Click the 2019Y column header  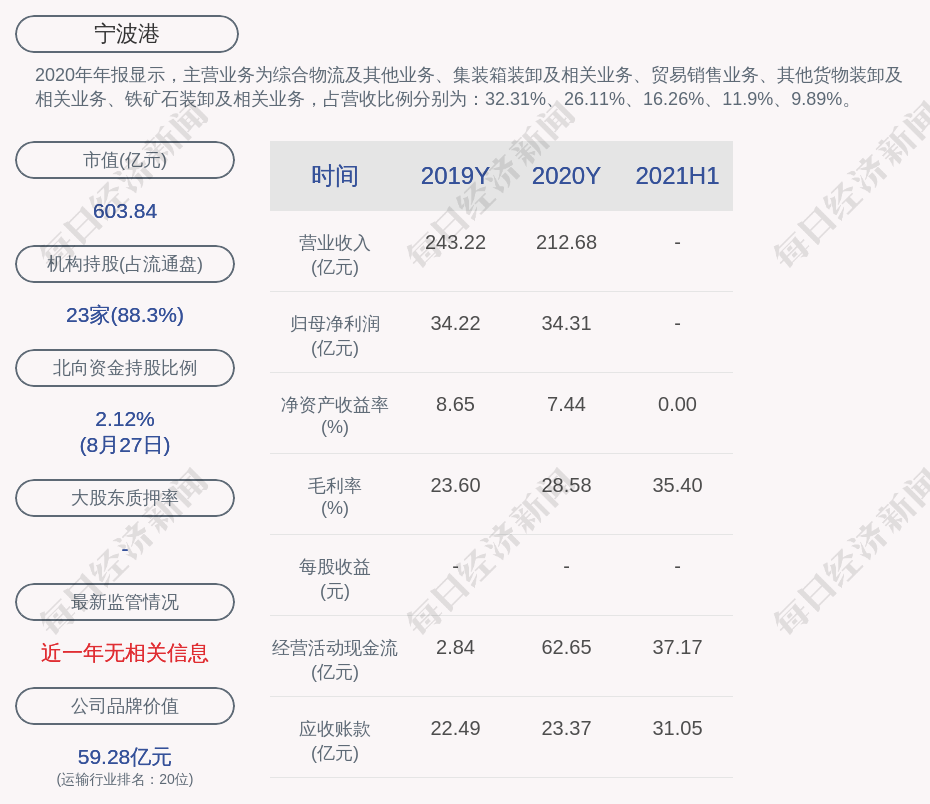(x=455, y=176)
